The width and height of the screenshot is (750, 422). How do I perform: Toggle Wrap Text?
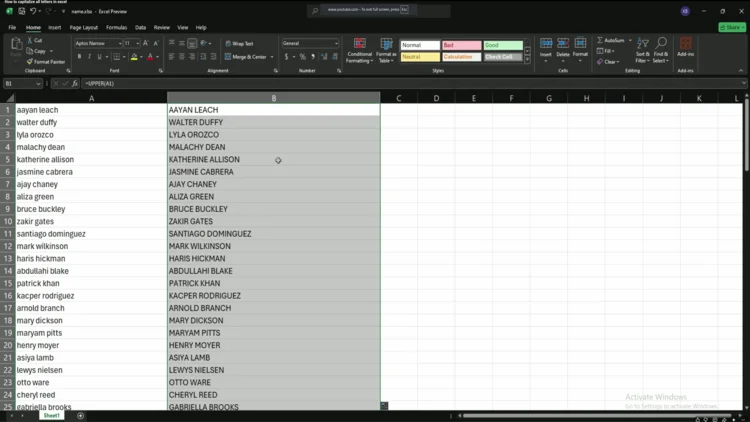[x=239, y=44]
